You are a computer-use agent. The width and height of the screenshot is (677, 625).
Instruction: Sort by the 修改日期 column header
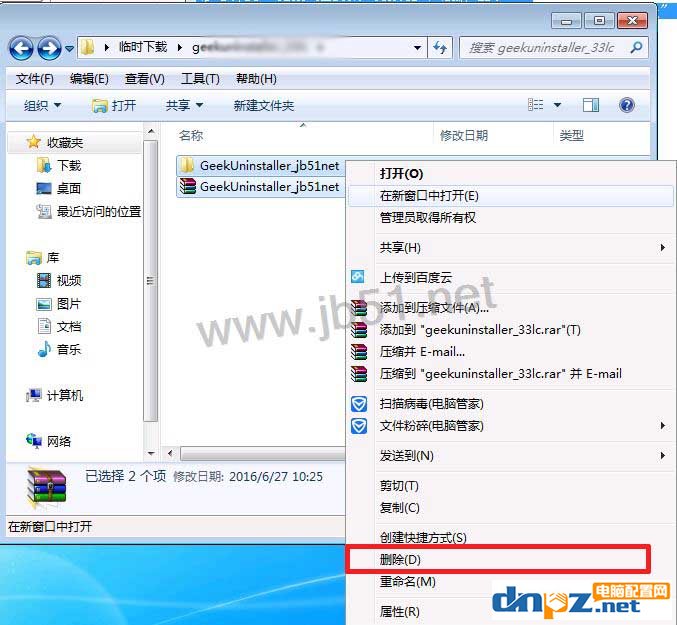click(464, 136)
